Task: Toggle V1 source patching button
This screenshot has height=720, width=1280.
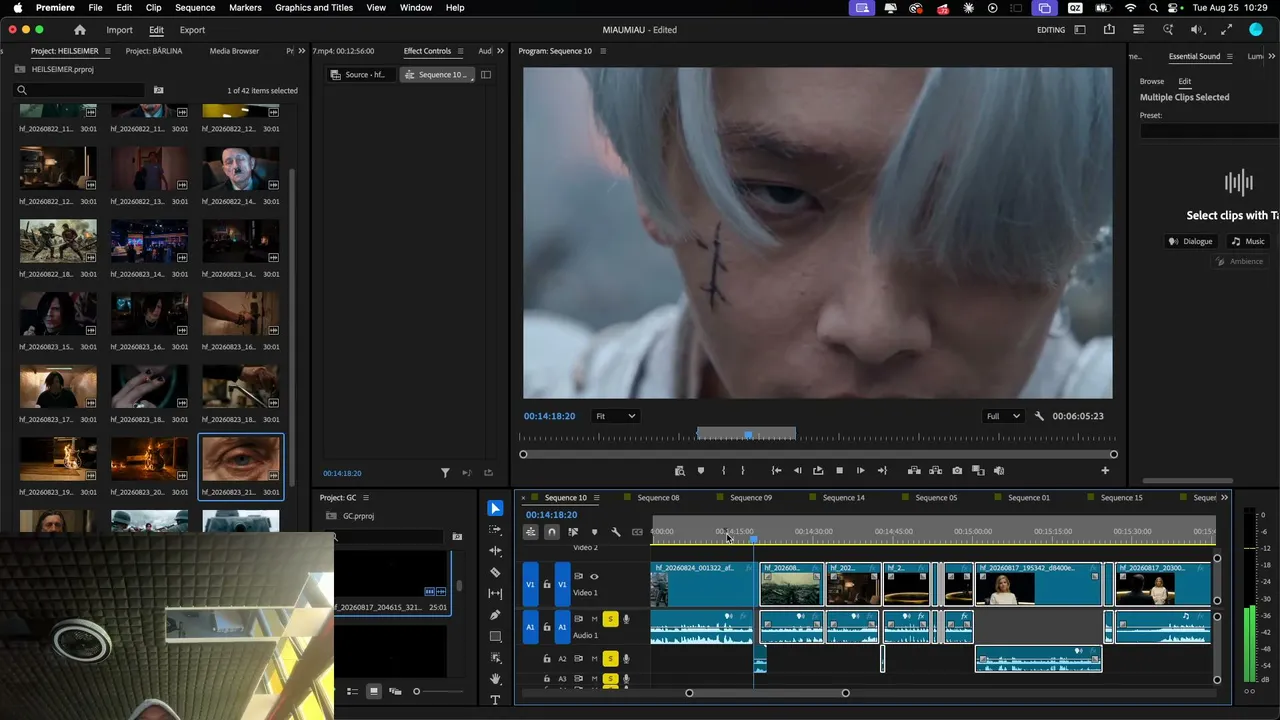Action: [530, 584]
